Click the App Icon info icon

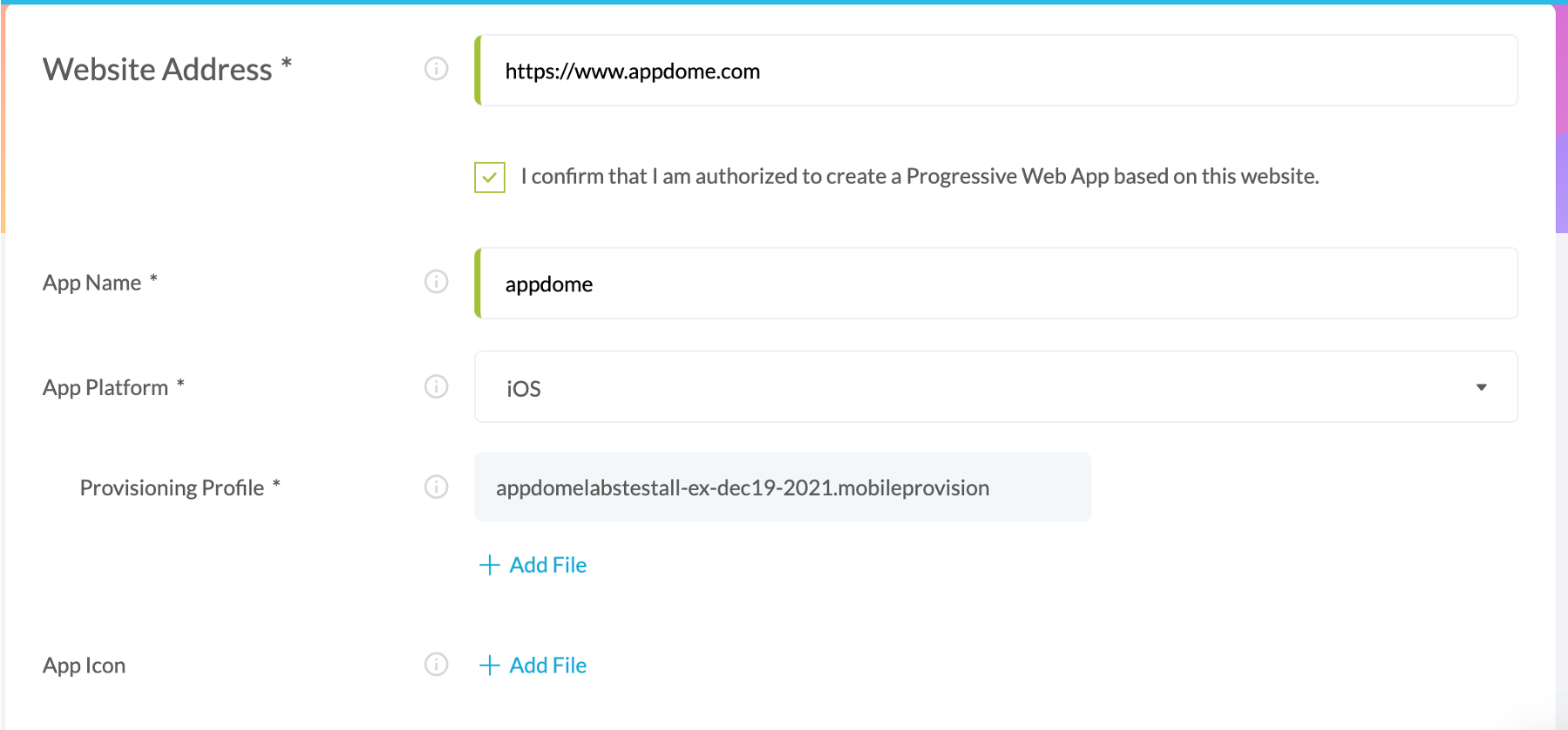[436, 665]
